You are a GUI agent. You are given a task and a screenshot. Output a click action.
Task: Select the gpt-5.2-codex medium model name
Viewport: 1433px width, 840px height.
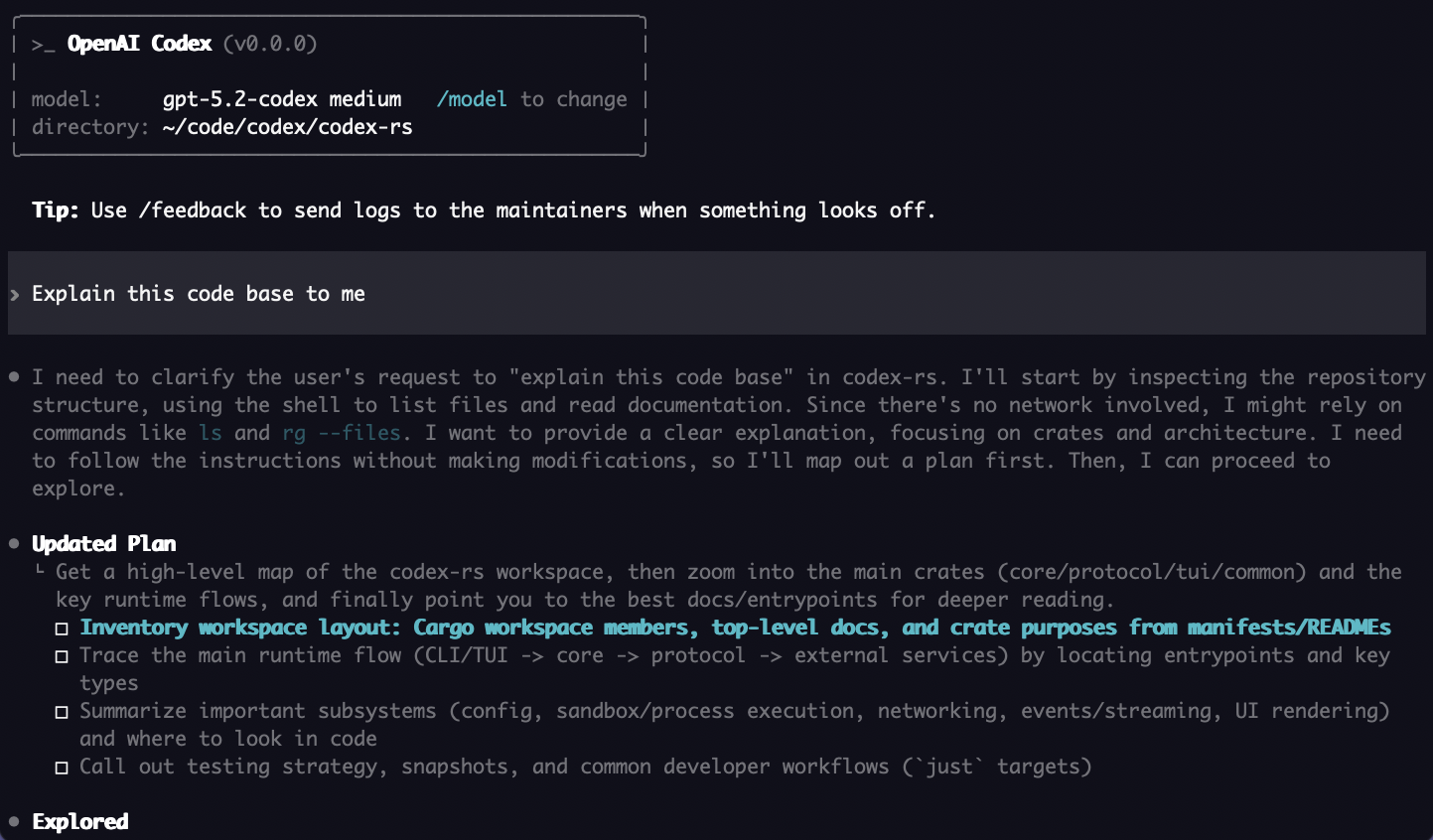point(282,99)
